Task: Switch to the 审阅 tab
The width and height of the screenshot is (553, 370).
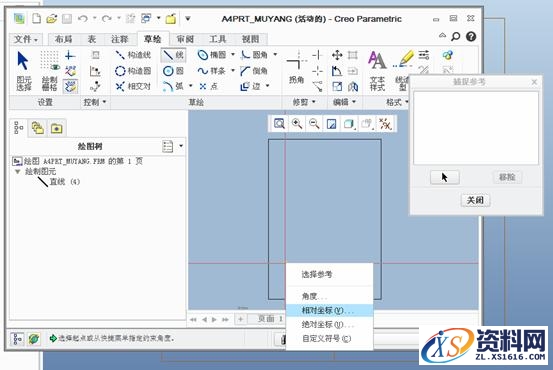Action: pos(186,39)
